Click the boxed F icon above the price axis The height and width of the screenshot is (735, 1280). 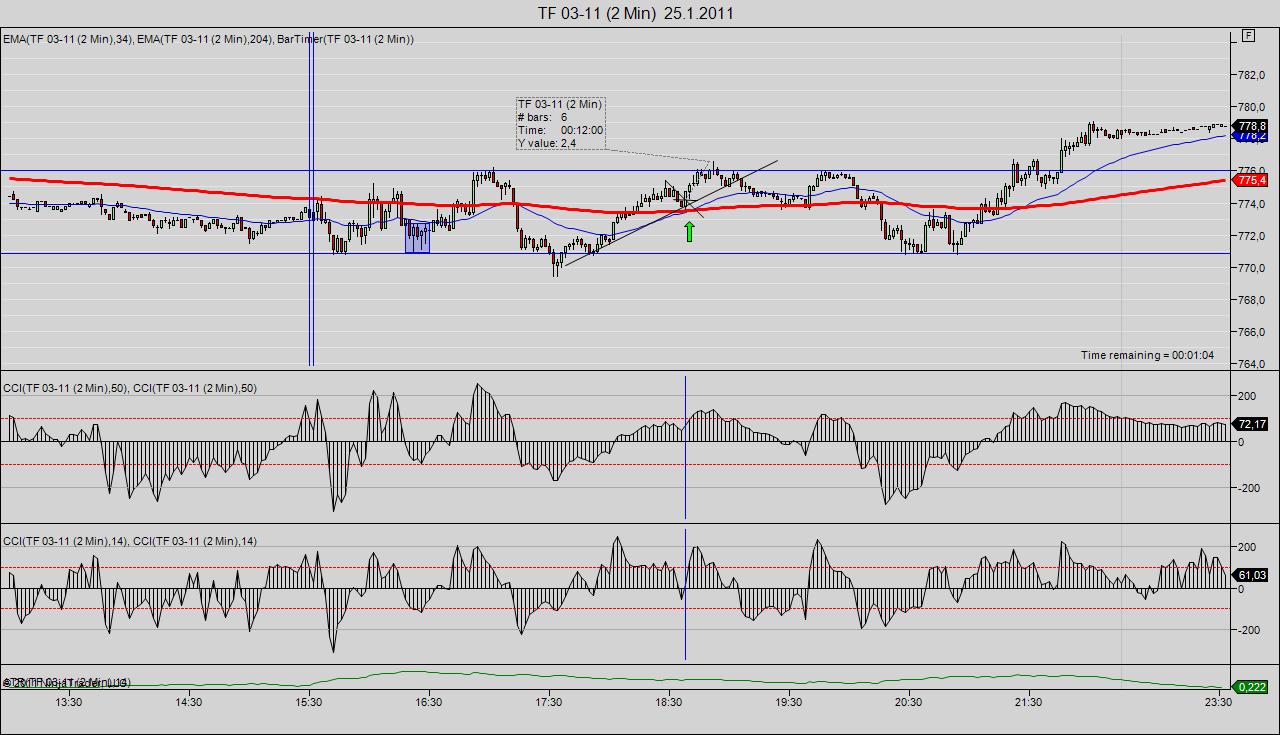tap(1248, 36)
